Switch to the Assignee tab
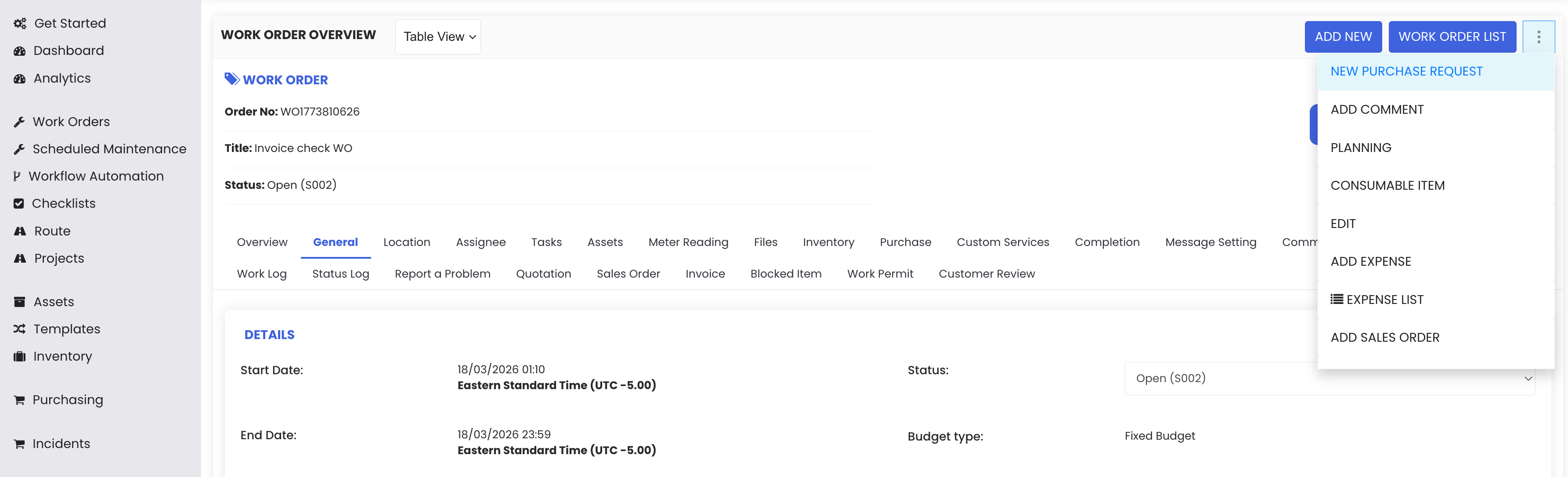The height and width of the screenshot is (477, 1568). 480,242
